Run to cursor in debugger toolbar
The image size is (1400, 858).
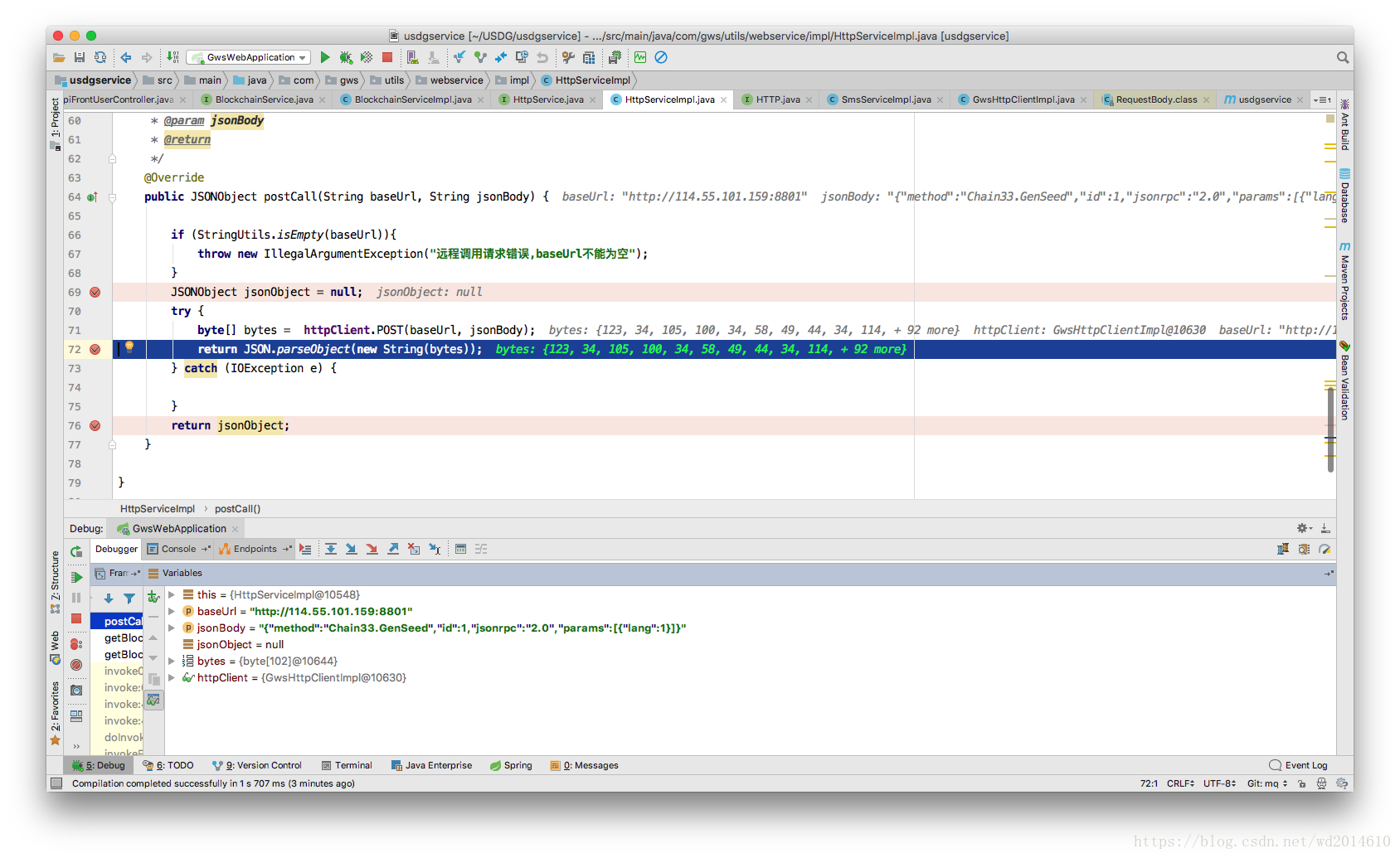435,549
